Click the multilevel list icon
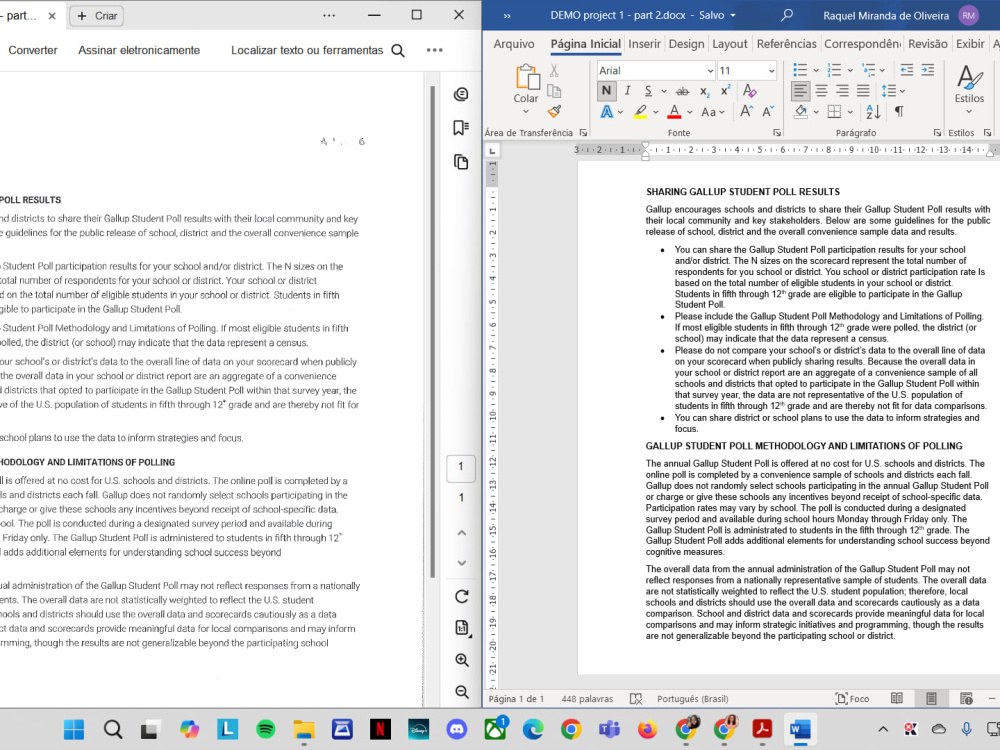The height and width of the screenshot is (750, 1000). click(x=868, y=70)
